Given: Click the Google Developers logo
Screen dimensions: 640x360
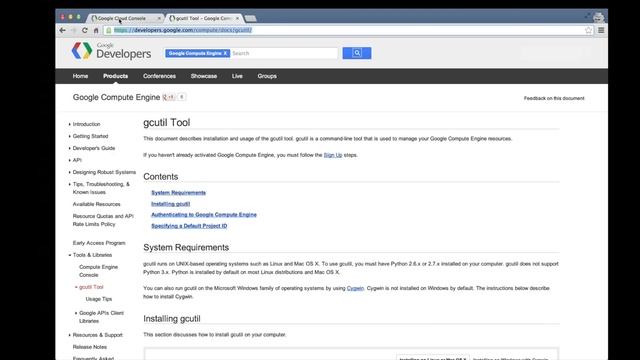Looking at the screenshot, I should tap(111, 51).
